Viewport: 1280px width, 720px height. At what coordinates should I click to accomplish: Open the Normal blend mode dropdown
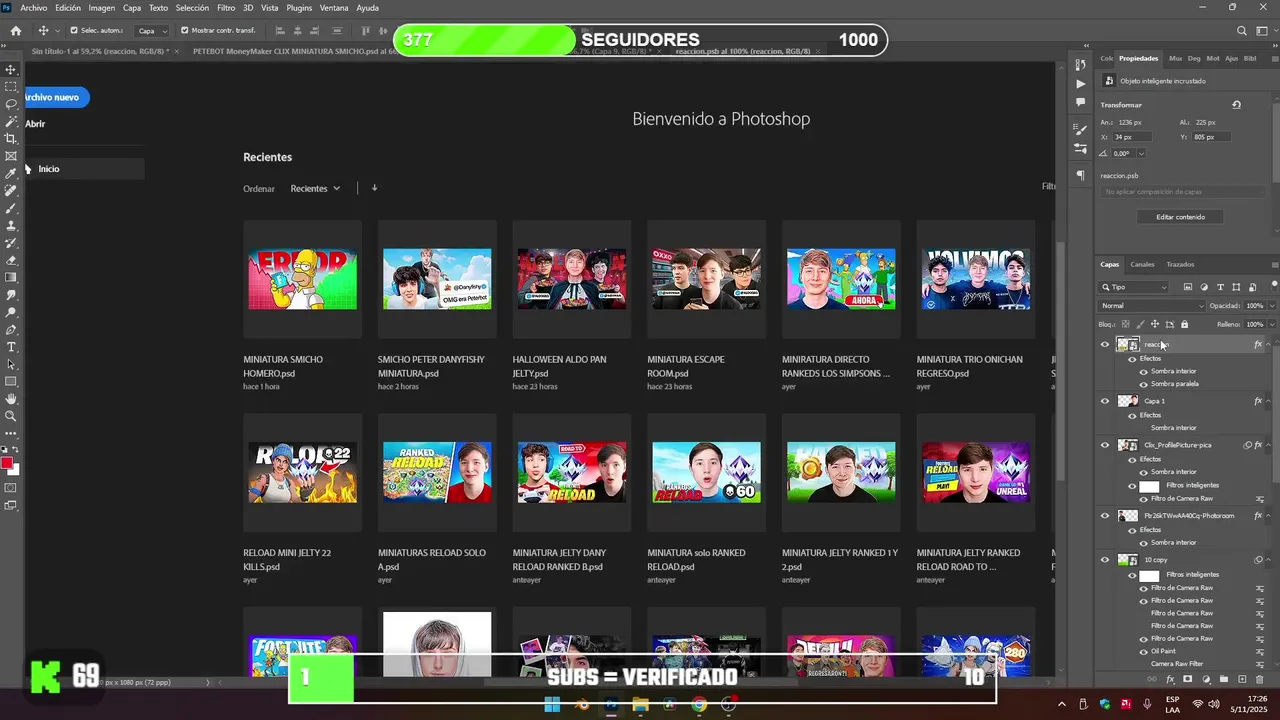point(1152,306)
